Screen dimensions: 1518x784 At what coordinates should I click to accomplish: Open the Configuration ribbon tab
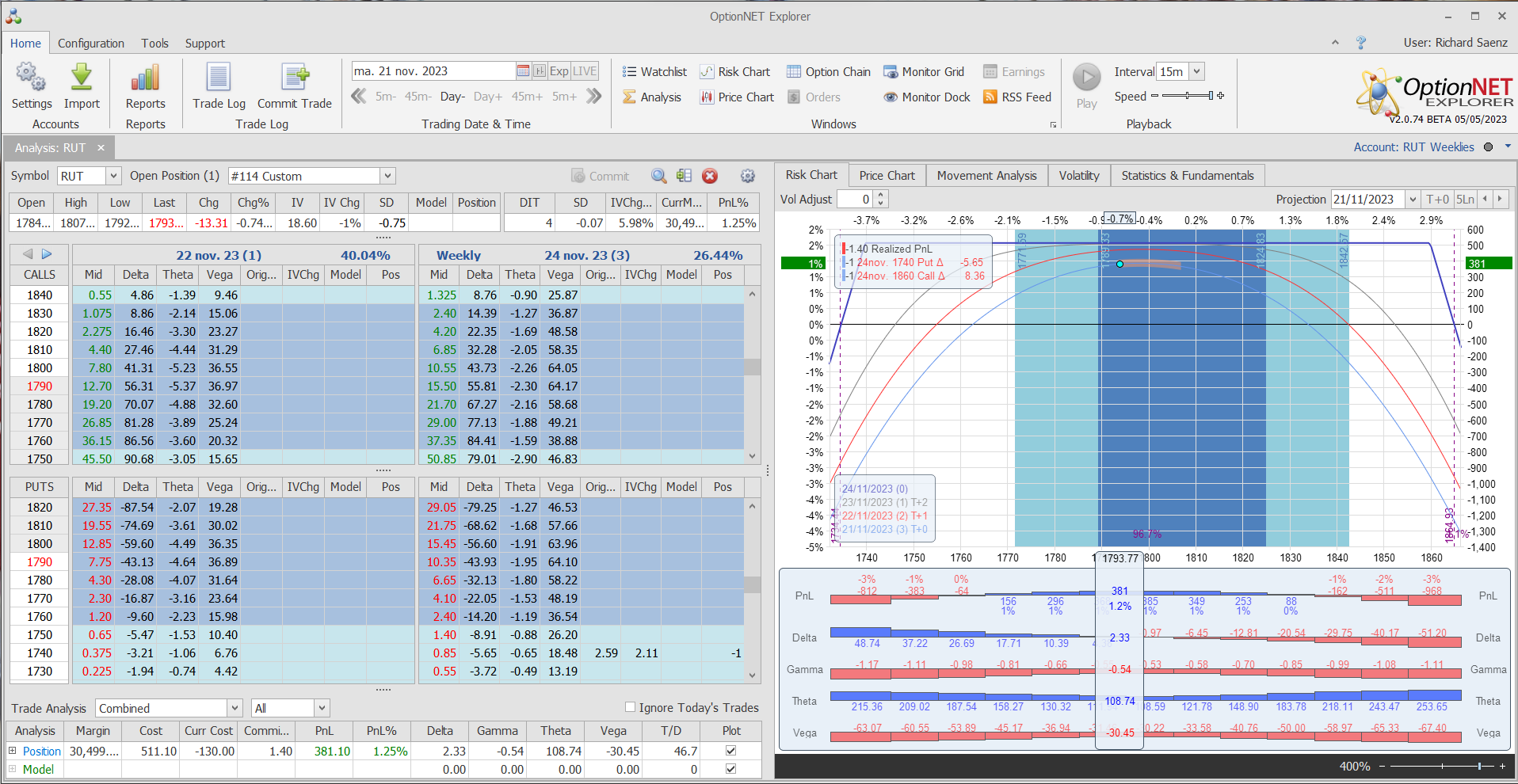point(91,44)
